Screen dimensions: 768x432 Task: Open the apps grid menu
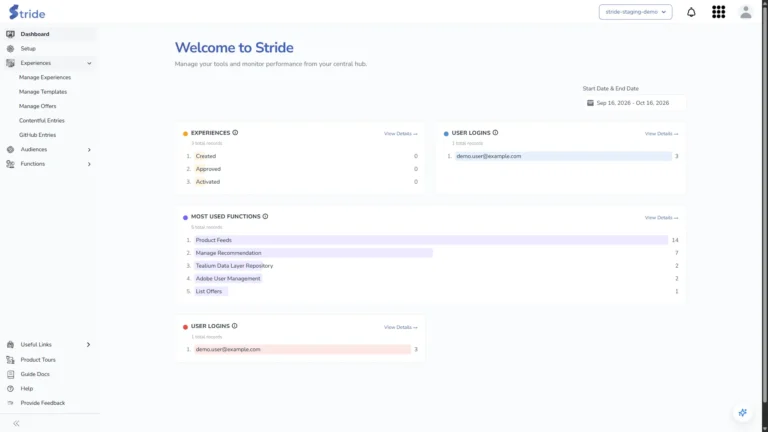click(x=719, y=12)
